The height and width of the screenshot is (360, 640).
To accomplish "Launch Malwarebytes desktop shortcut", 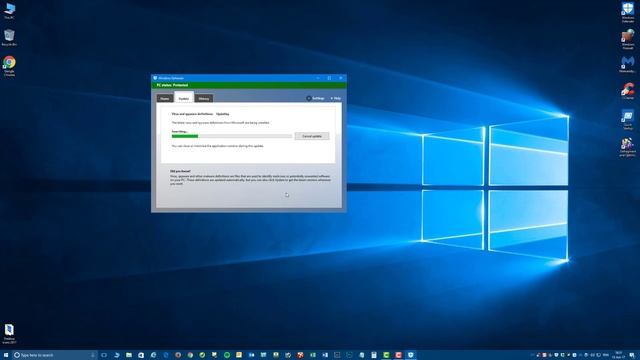I will 628,64.
